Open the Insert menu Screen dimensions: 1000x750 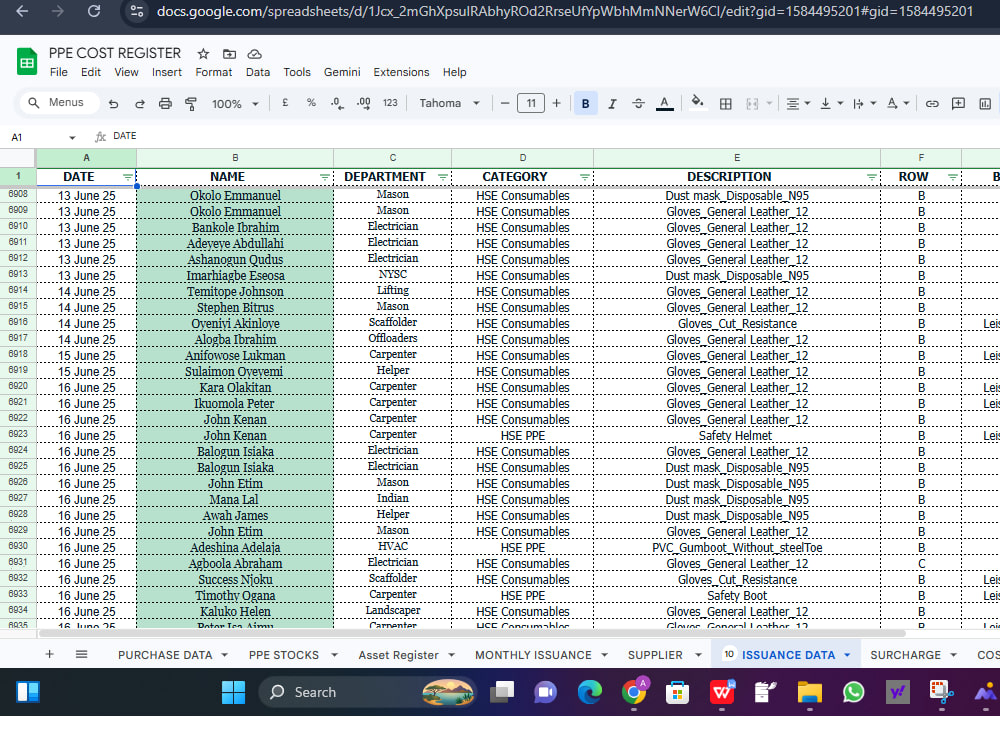(x=166, y=72)
